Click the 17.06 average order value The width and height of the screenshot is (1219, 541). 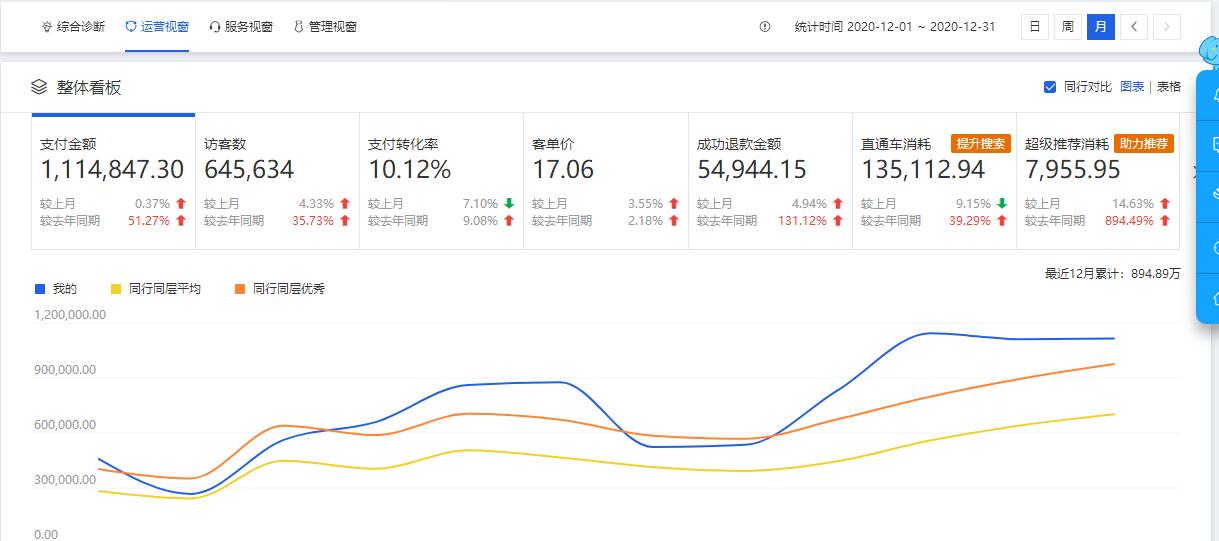(x=563, y=170)
